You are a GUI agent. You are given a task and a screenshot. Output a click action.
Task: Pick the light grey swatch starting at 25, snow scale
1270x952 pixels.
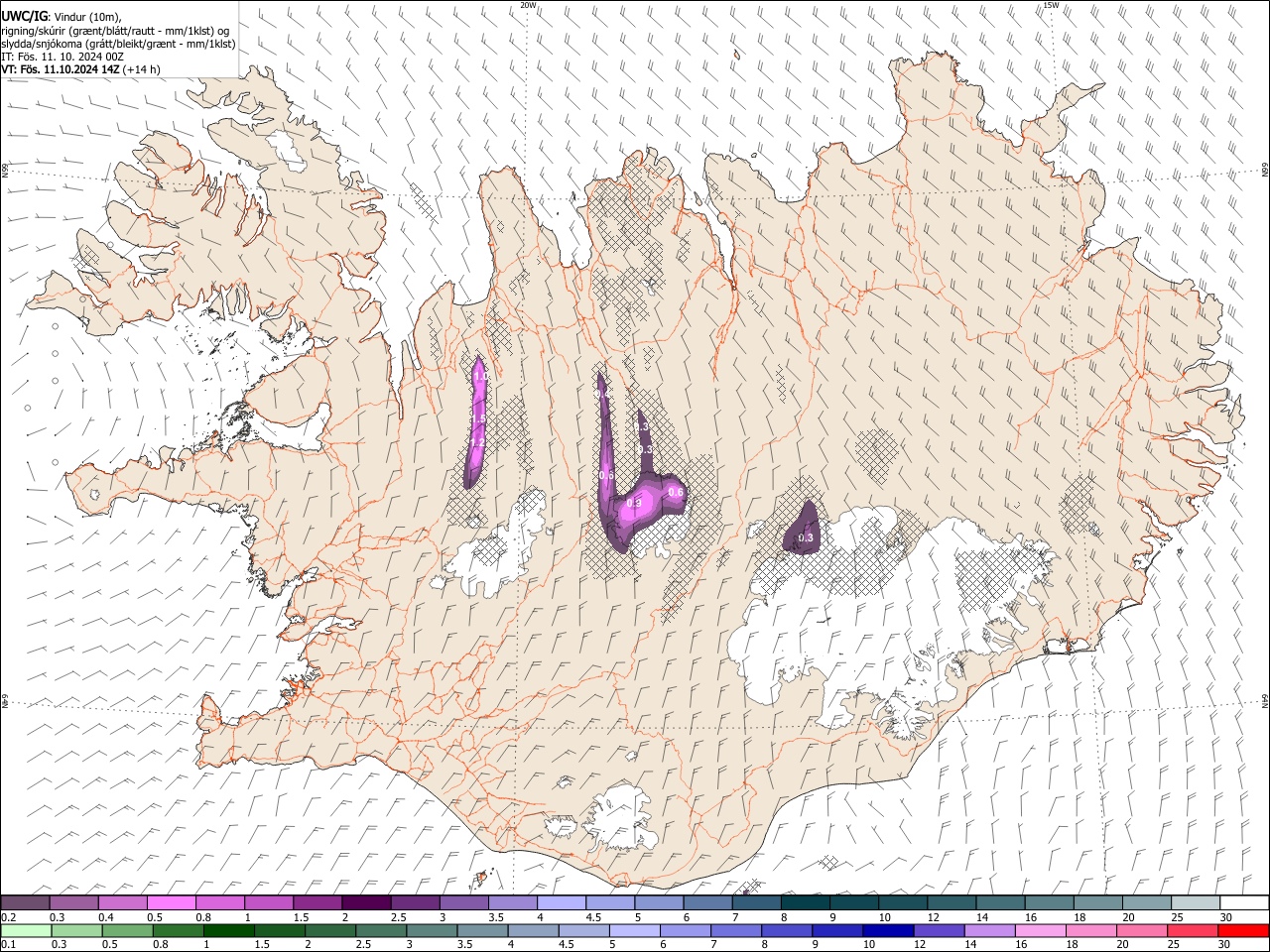click(x=1196, y=902)
